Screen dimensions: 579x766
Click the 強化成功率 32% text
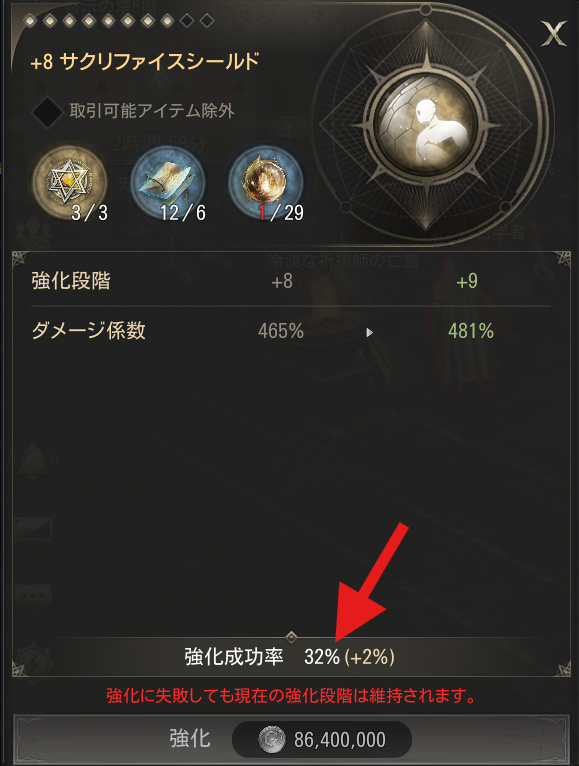tap(289, 657)
